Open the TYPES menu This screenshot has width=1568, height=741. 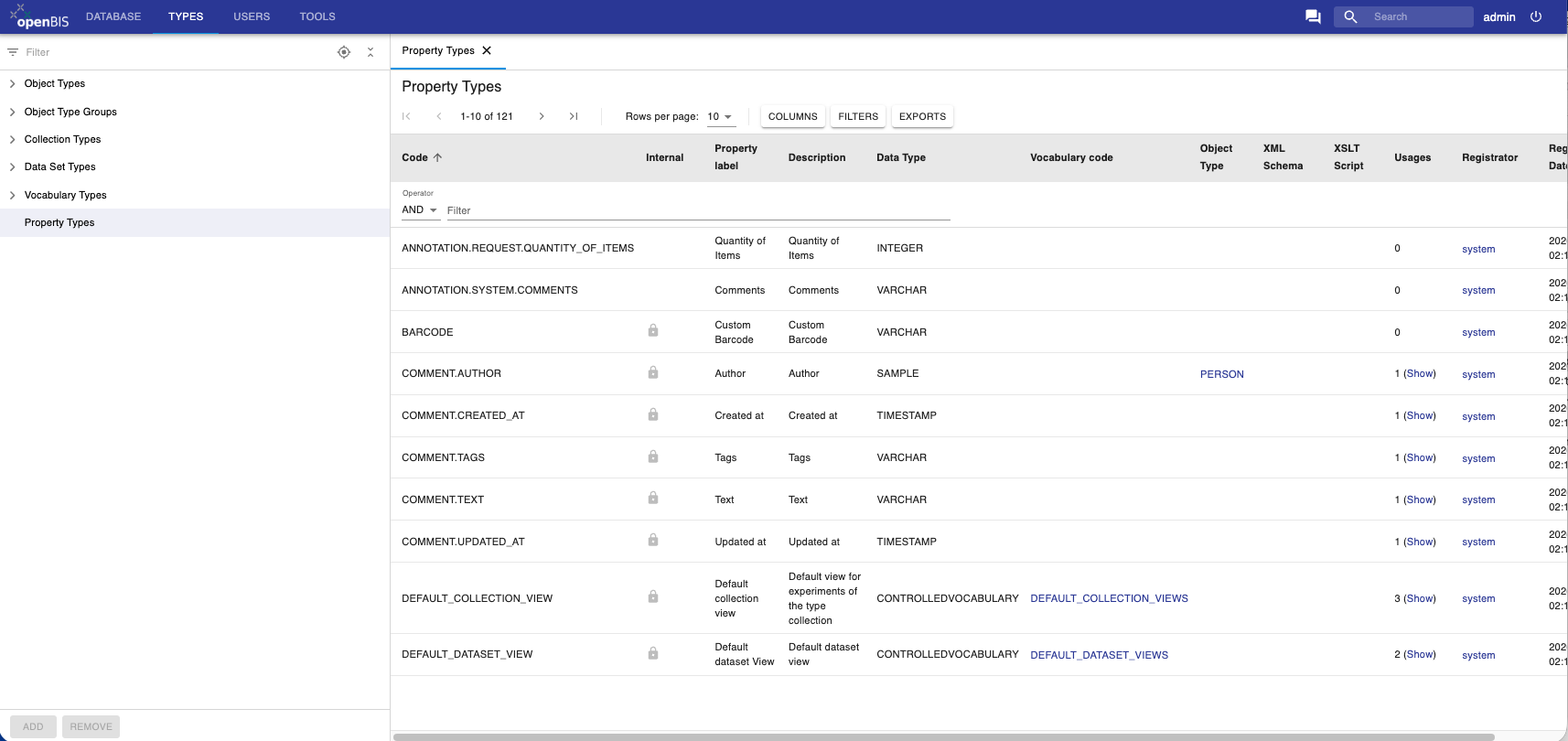coord(186,16)
